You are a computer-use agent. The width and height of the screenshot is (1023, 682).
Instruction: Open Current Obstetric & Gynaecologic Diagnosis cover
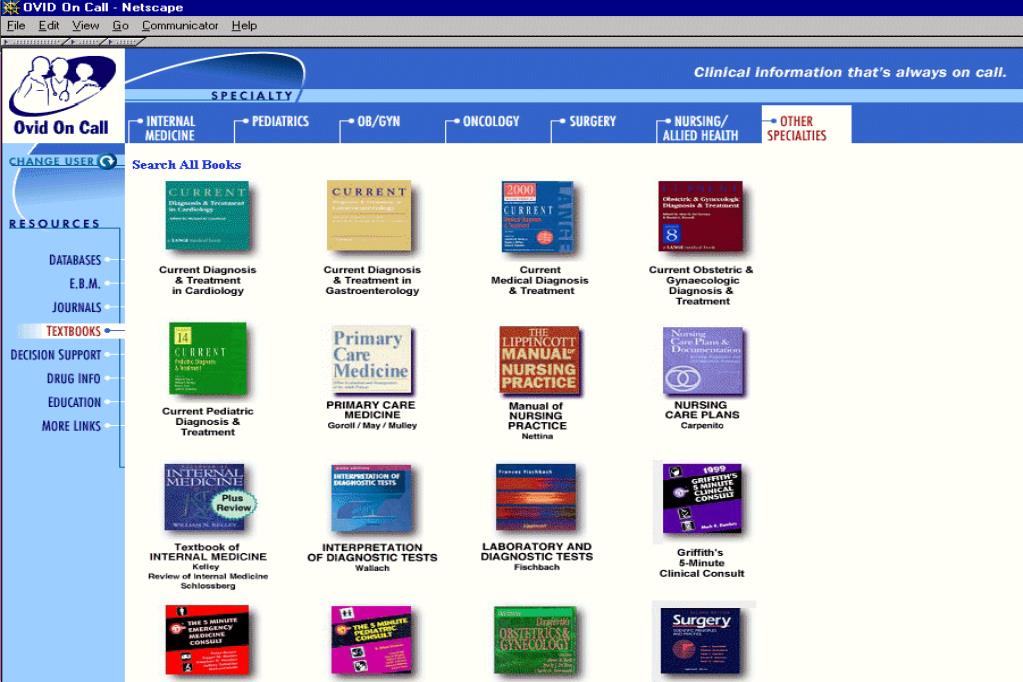(x=701, y=216)
